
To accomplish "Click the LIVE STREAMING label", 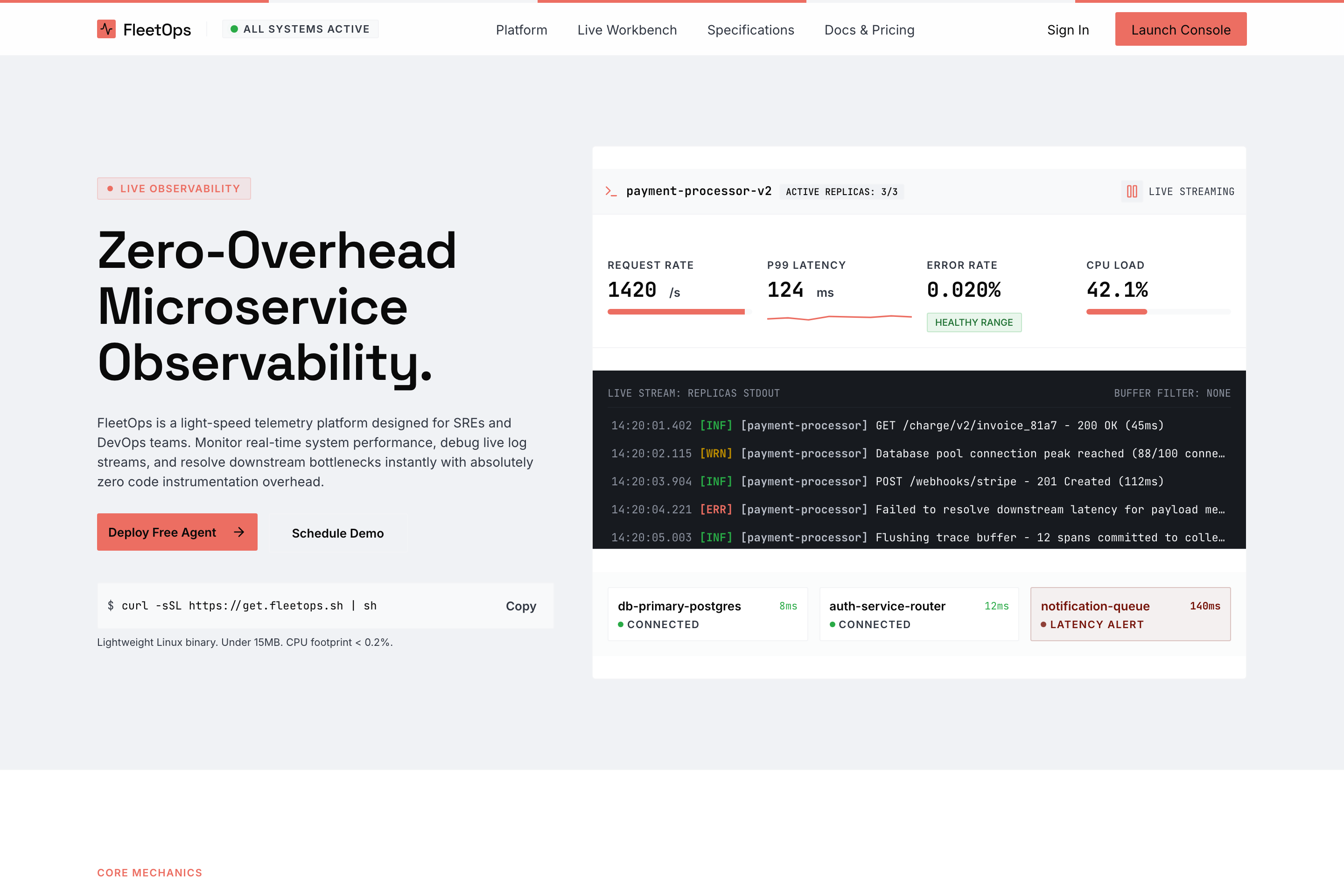I will click(x=1191, y=191).
